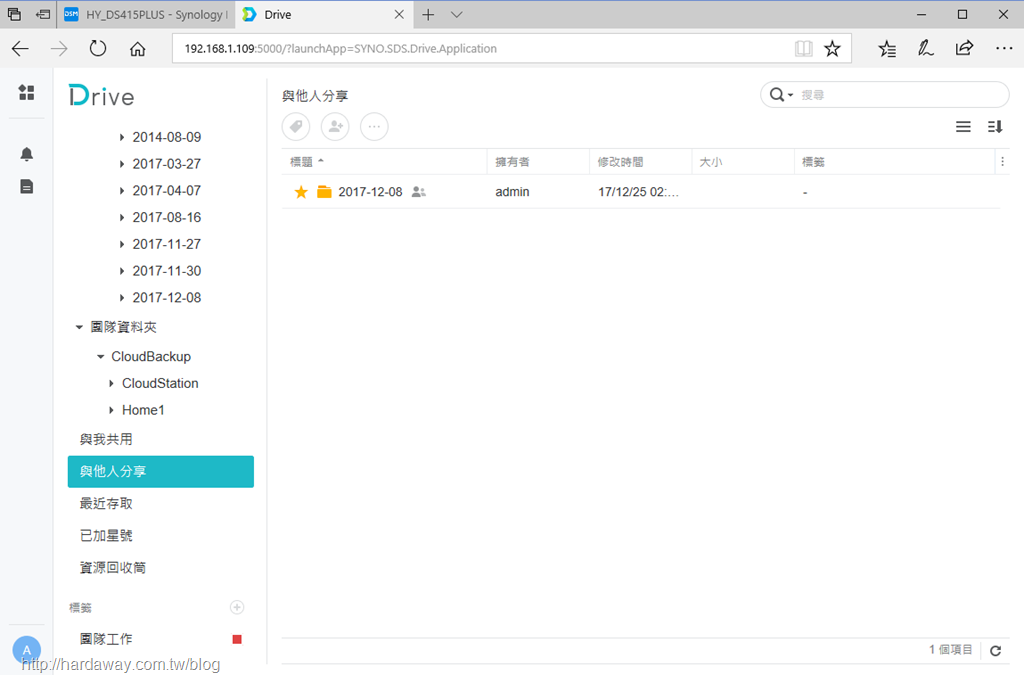This screenshot has height=675, width=1024.
Task: Add page to favorites star
Action: [x=832, y=48]
